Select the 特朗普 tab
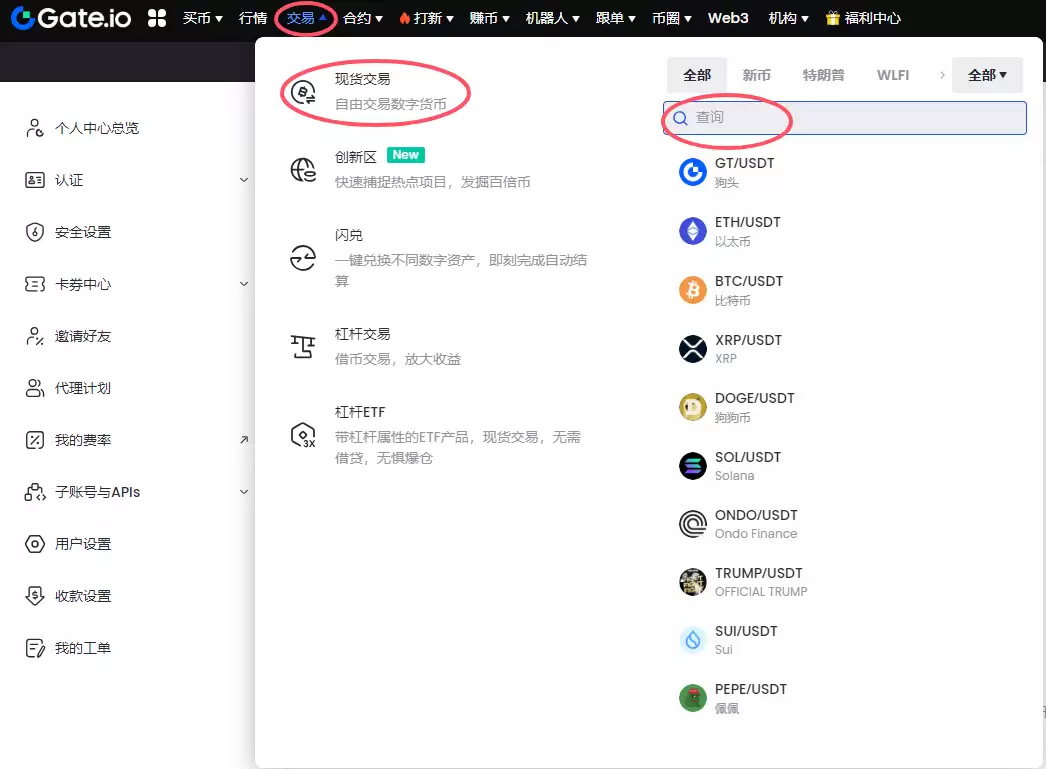Viewport: 1046px width, 769px height. [823, 75]
